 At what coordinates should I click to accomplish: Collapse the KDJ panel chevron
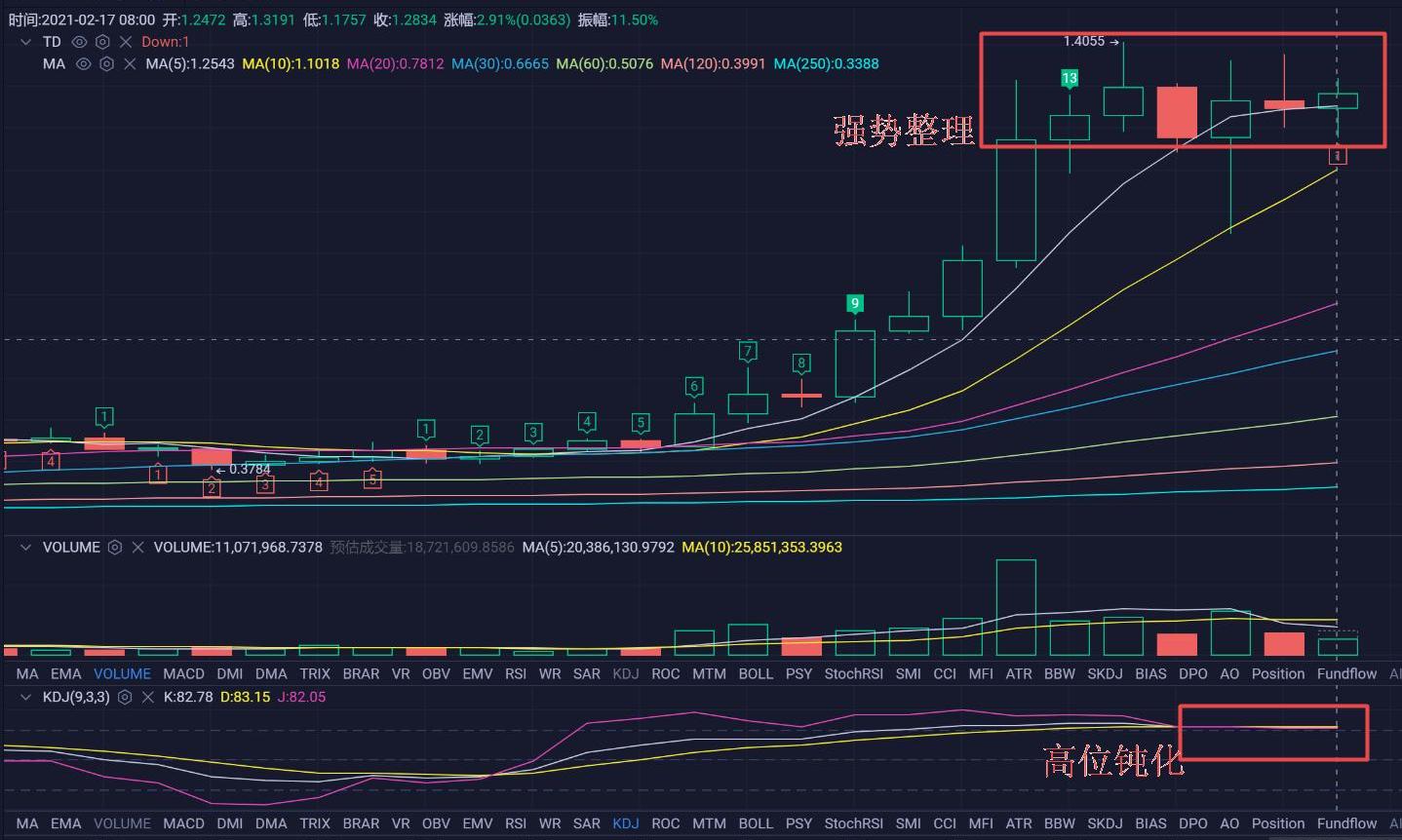click(x=26, y=698)
